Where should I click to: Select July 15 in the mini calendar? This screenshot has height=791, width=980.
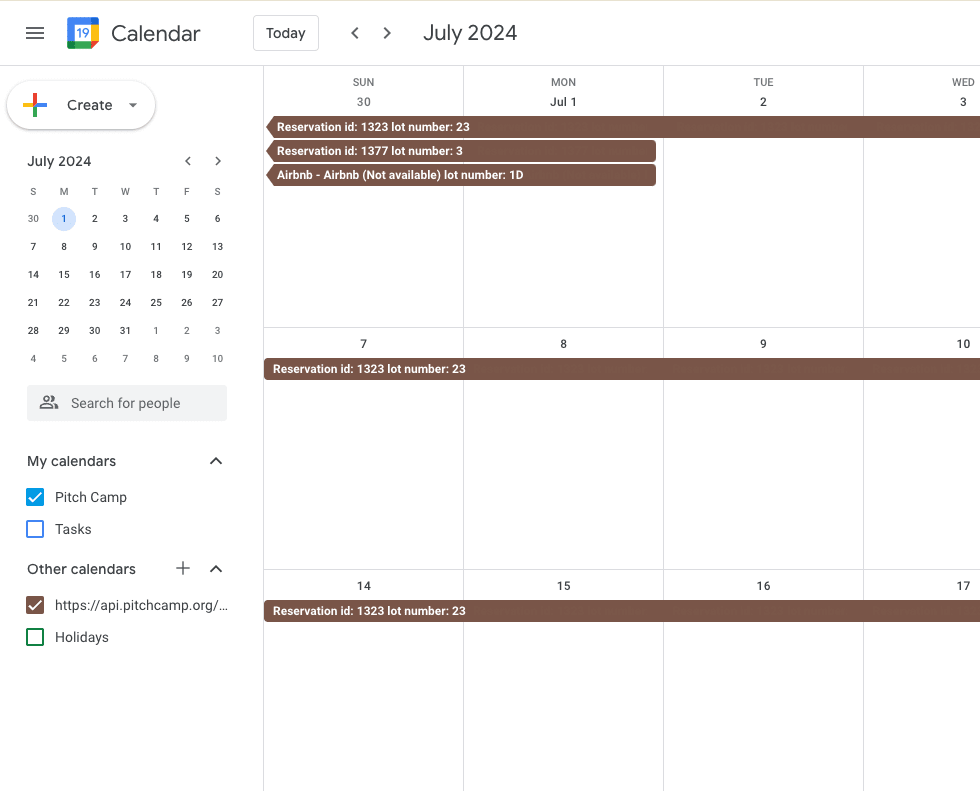click(64, 274)
